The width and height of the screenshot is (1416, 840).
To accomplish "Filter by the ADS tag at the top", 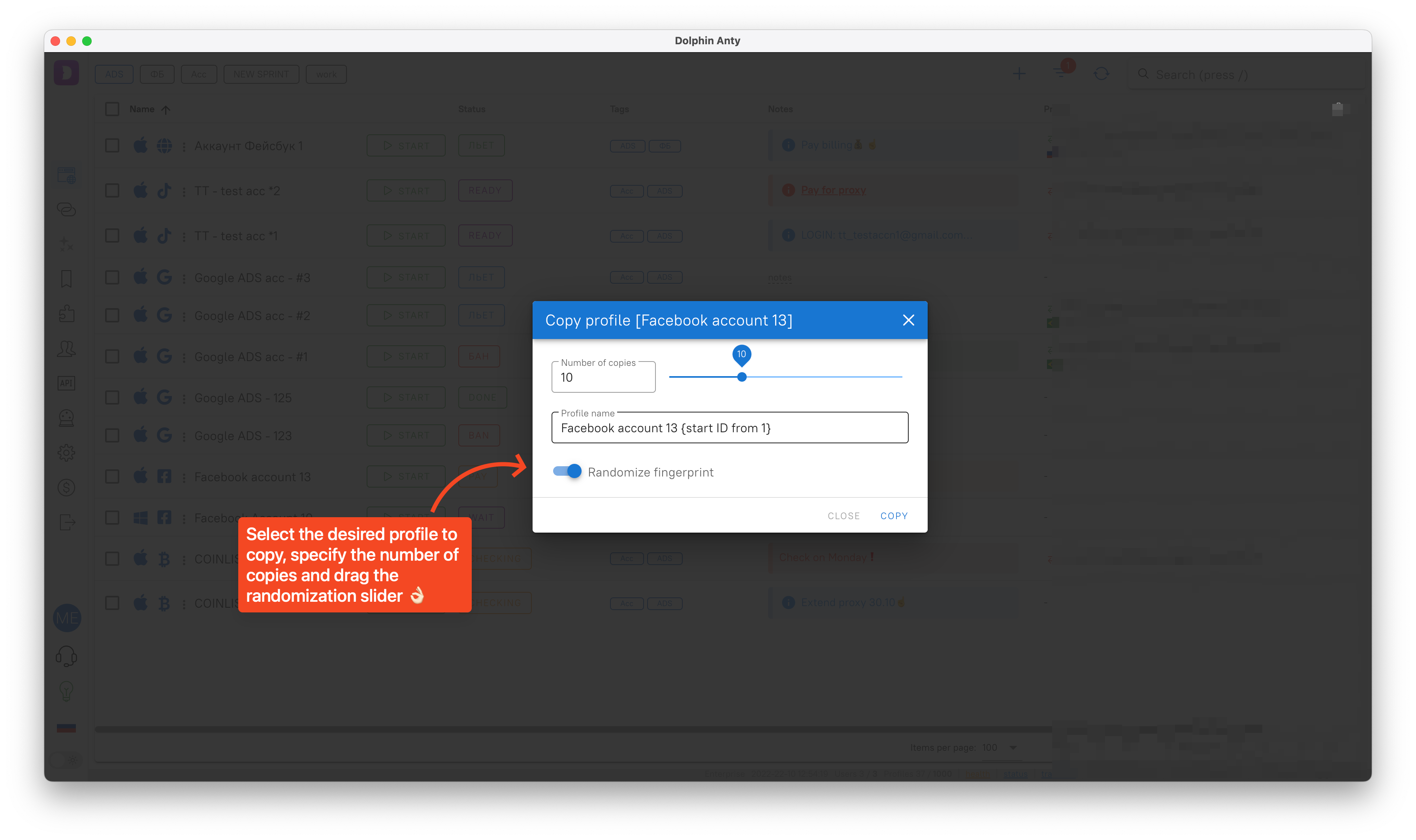I will [x=114, y=74].
